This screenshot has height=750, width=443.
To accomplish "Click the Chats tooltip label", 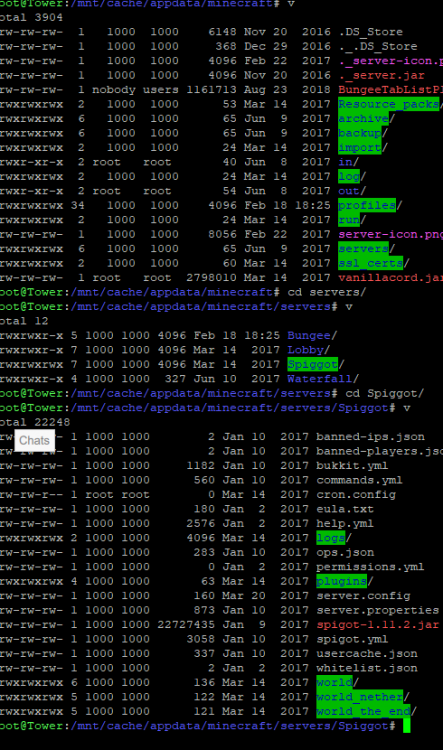I will click(34, 440).
